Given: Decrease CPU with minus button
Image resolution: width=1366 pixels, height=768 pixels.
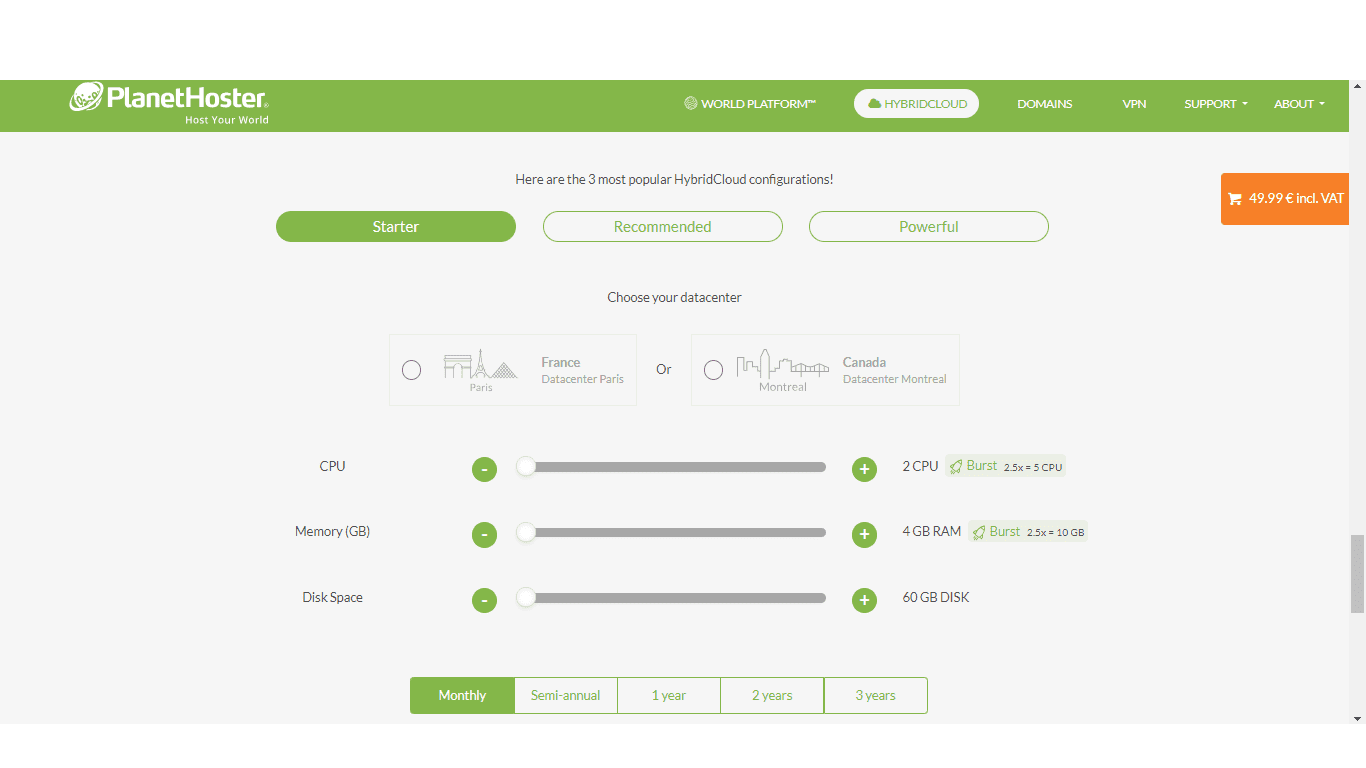Looking at the screenshot, I should tap(484, 469).
